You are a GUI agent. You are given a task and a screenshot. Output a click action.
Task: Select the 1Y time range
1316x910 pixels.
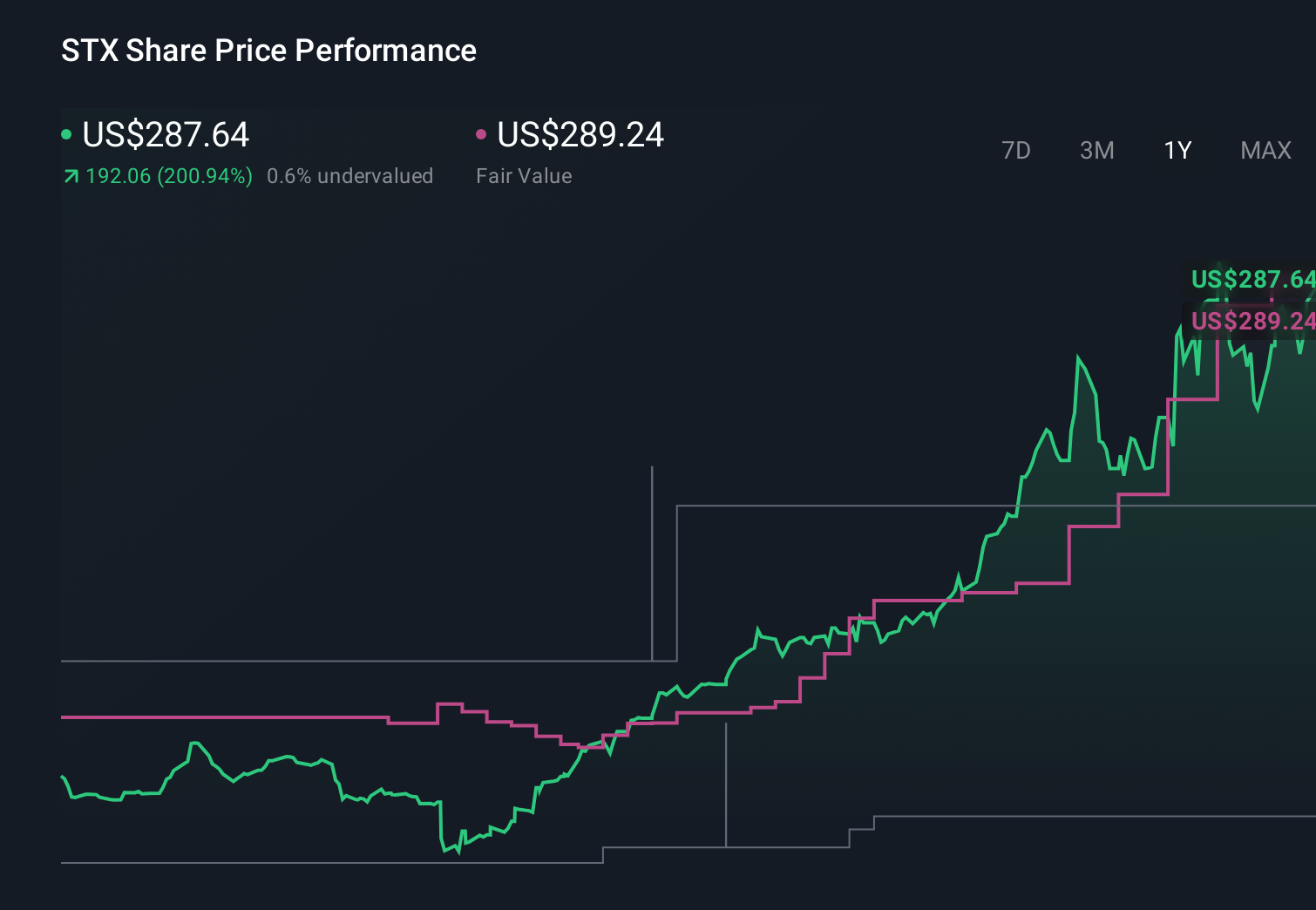click(x=1177, y=150)
